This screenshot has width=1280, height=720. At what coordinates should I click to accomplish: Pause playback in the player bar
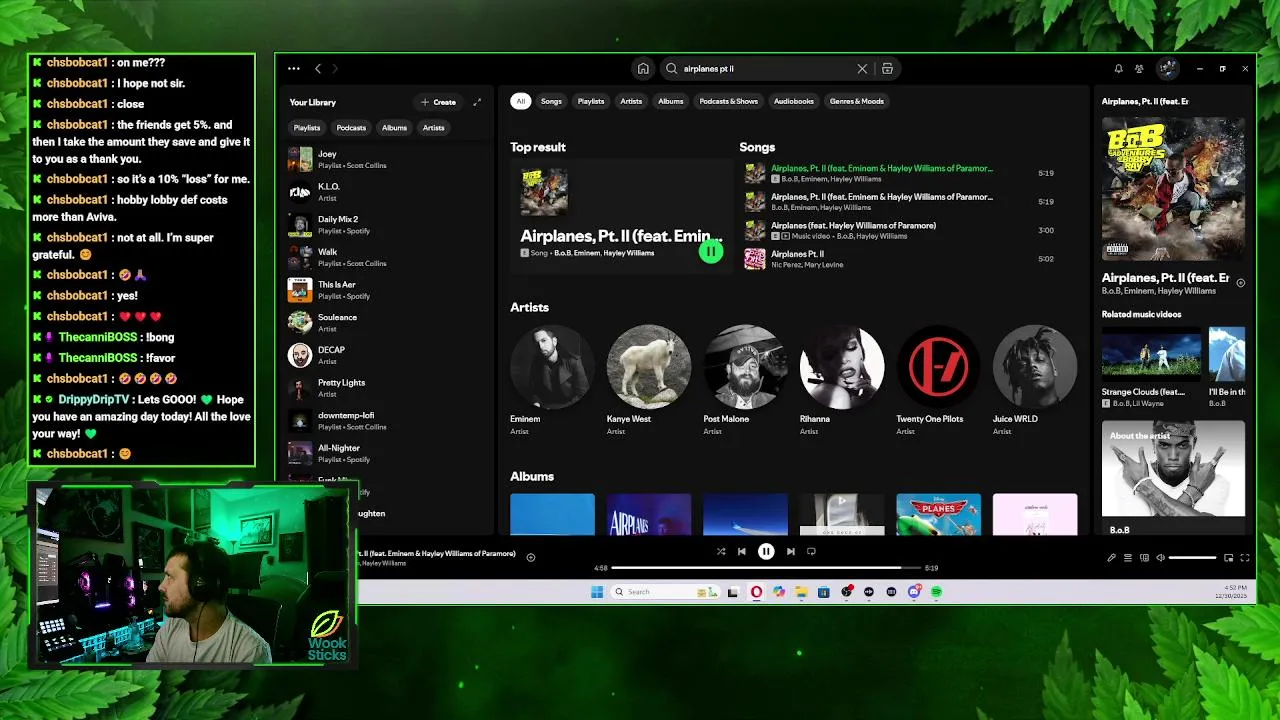click(766, 551)
